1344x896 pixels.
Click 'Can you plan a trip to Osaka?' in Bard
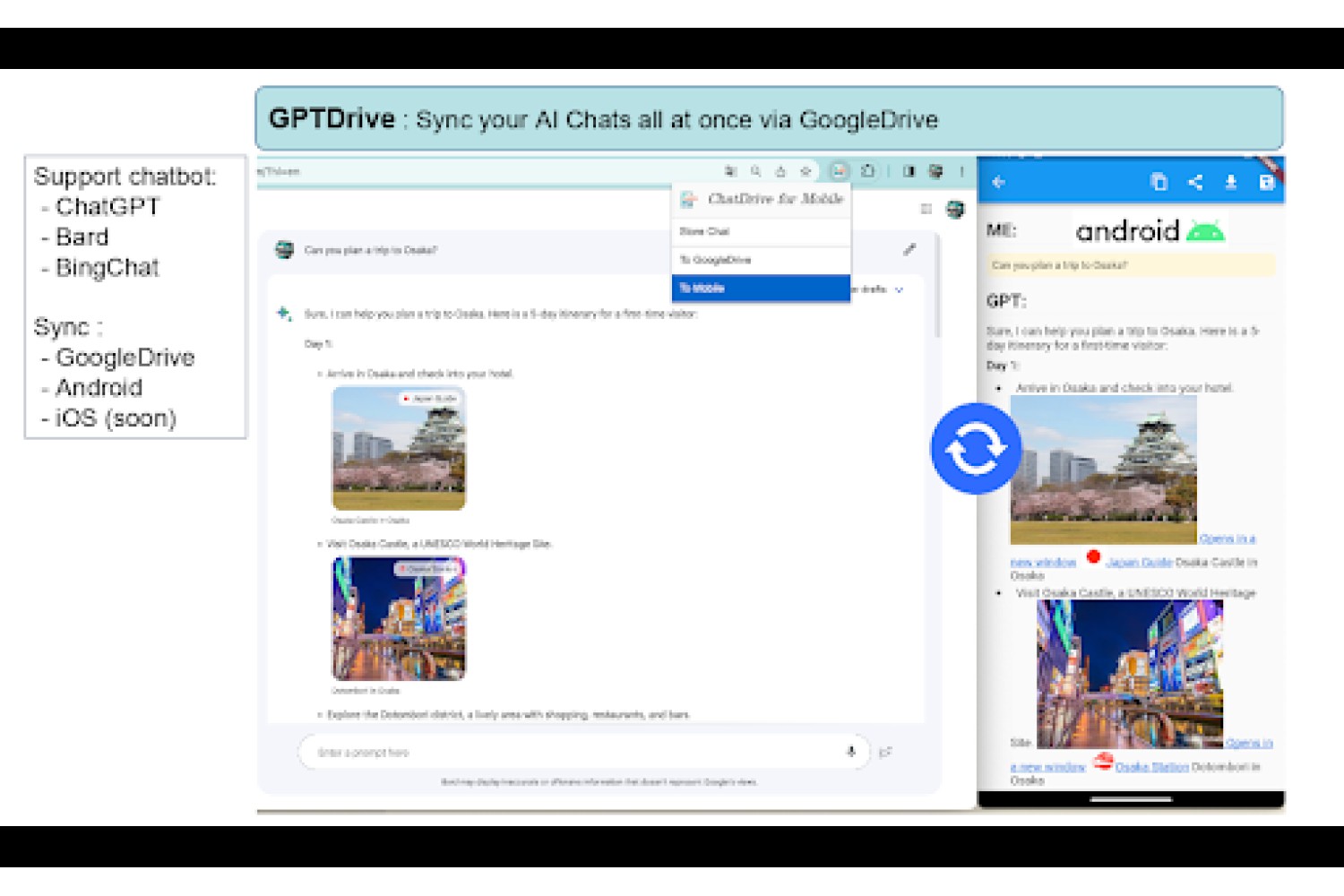(x=370, y=250)
